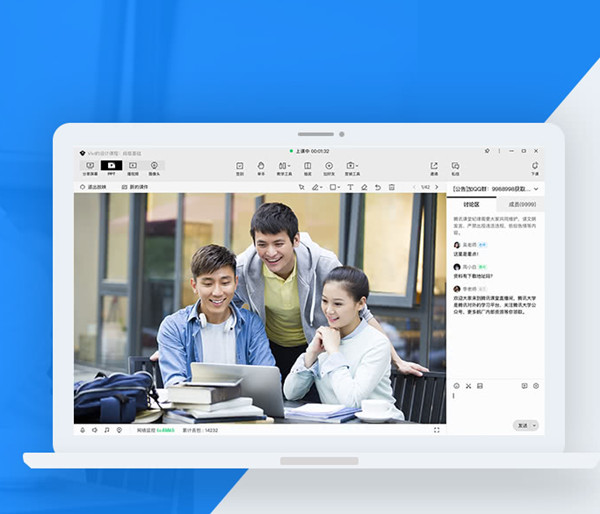Switch to the 讨论区 discussion tab
The width and height of the screenshot is (600, 514).
[x=471, y=204]
